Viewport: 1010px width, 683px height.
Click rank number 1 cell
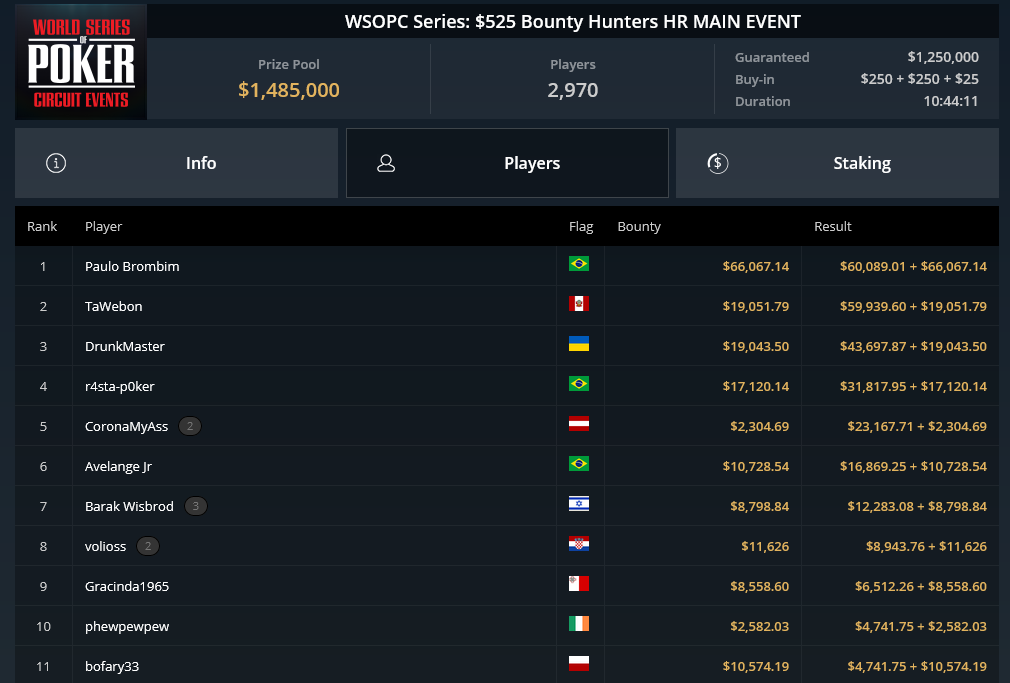click(x=43, y=266)
